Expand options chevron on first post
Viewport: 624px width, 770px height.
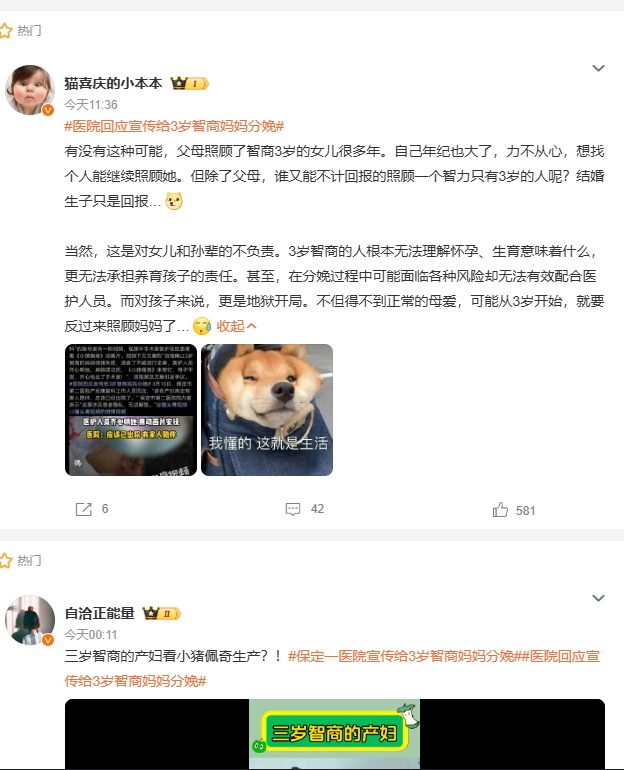pyautogui.click(x=598, y=68)
